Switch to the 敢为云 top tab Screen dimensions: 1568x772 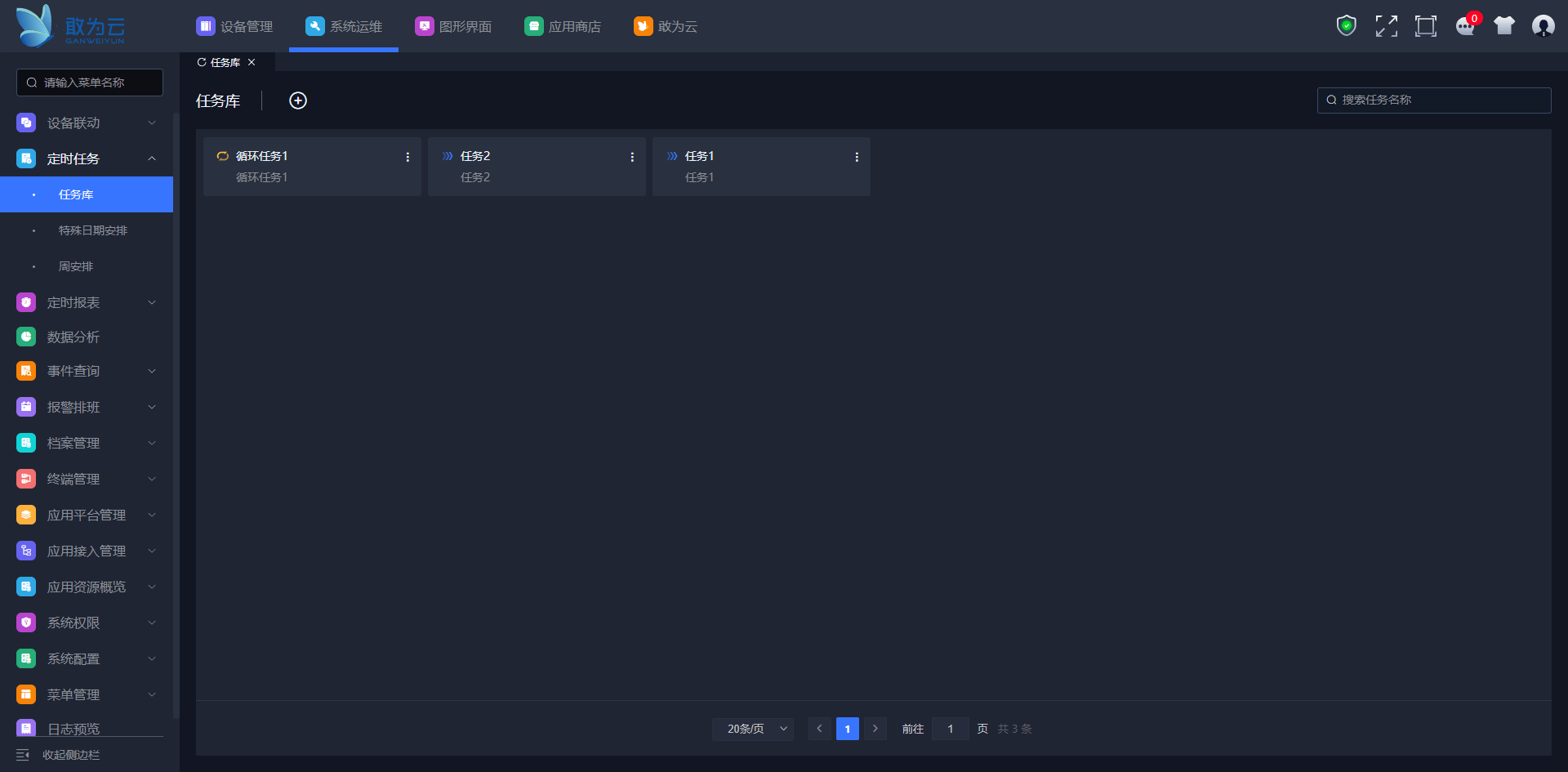point(666,26)
